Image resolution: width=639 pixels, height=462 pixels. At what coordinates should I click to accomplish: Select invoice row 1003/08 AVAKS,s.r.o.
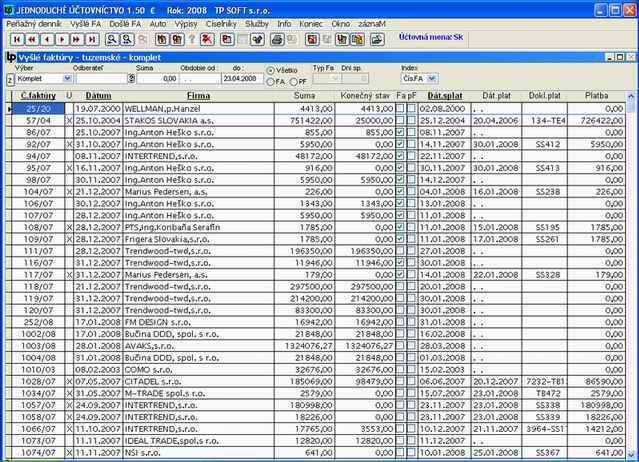pyautogui.click(x=318, y=346)
